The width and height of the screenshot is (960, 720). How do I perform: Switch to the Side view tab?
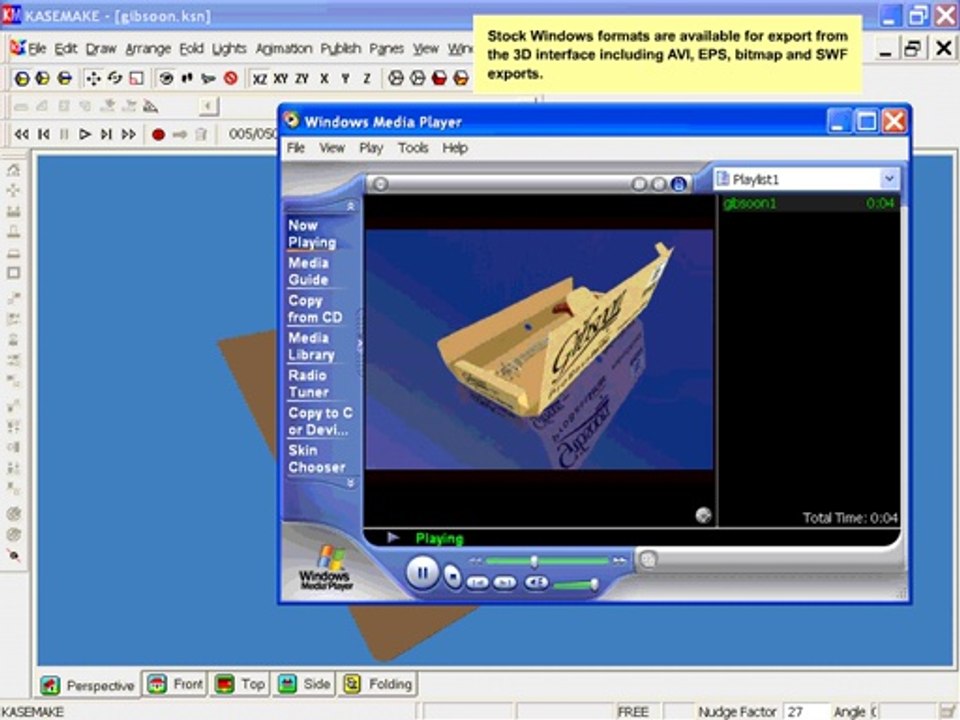coord(304,684)
